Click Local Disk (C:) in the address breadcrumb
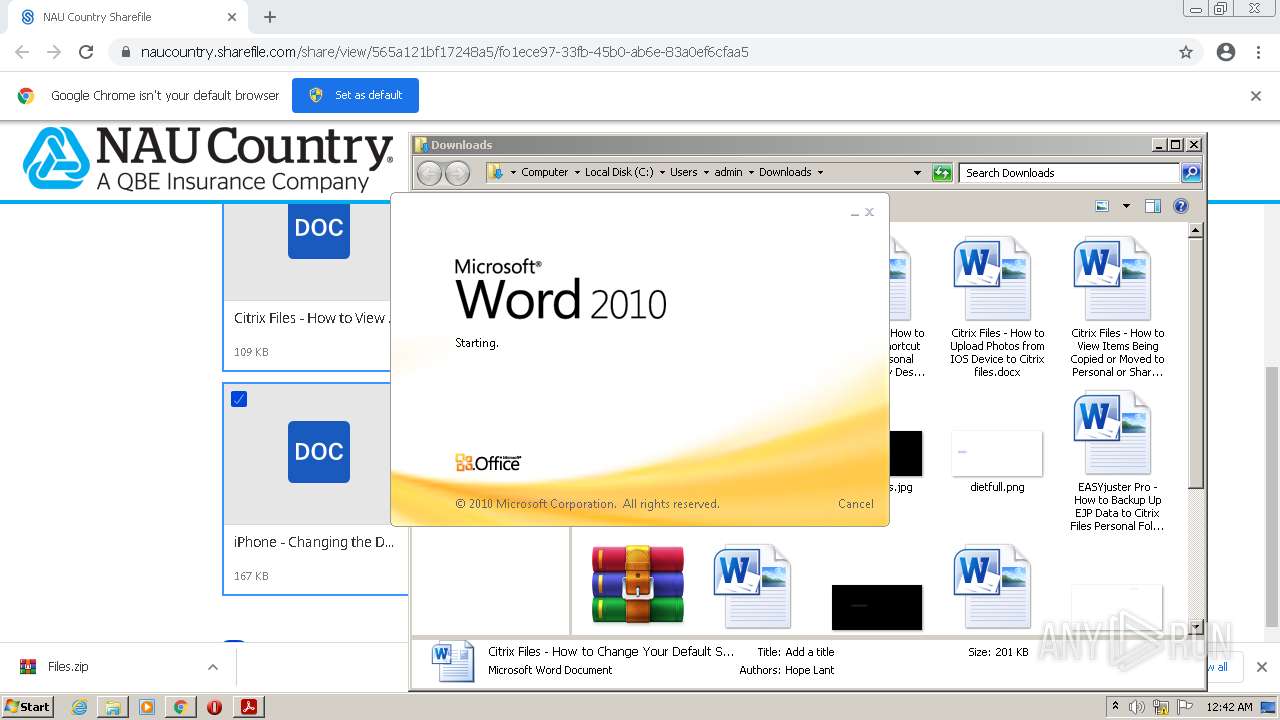1280x720 pixels. [x=619, y=172]
